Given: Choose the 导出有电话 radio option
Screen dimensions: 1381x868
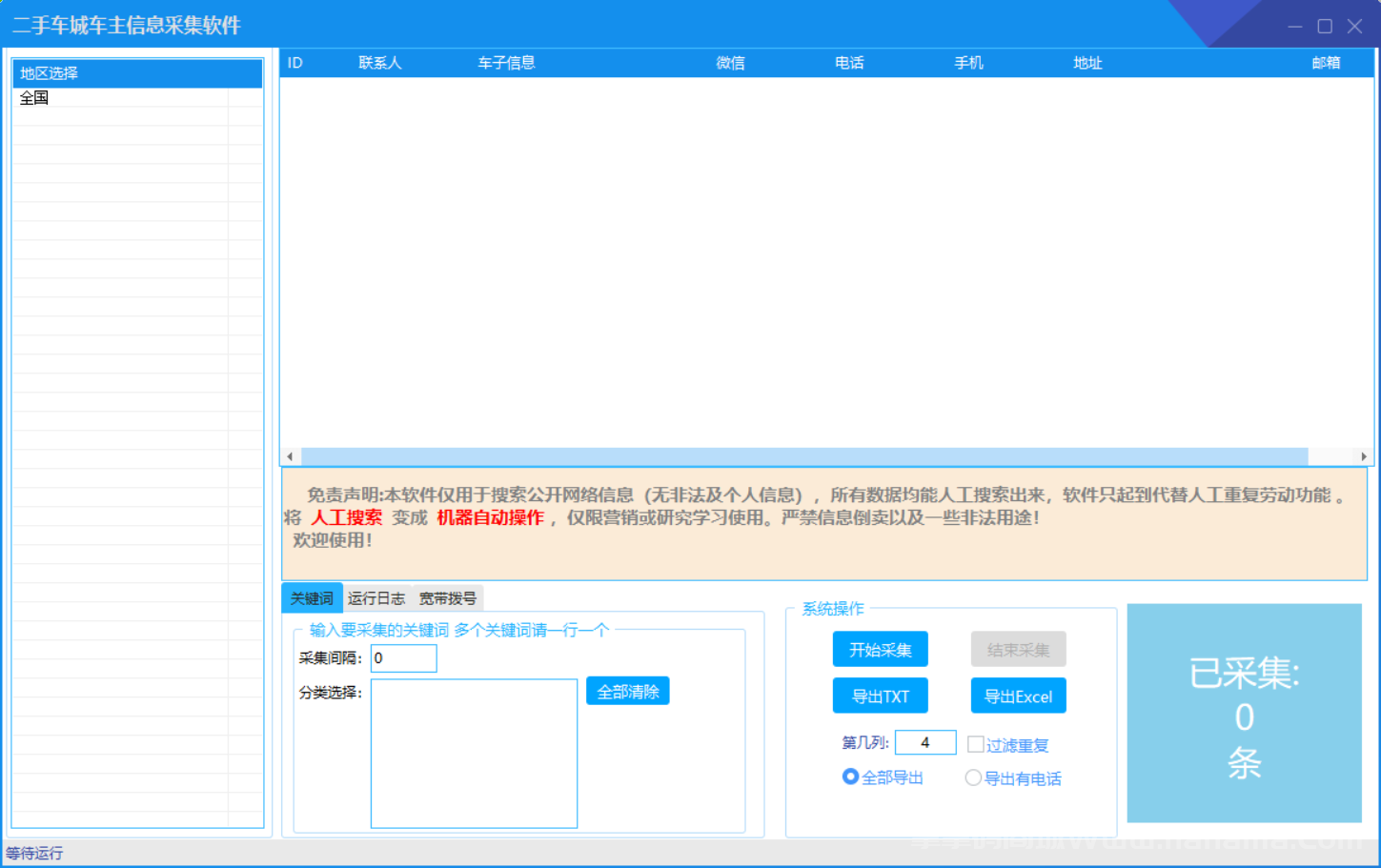Looking at the screenshot, I should click(973, 778).
